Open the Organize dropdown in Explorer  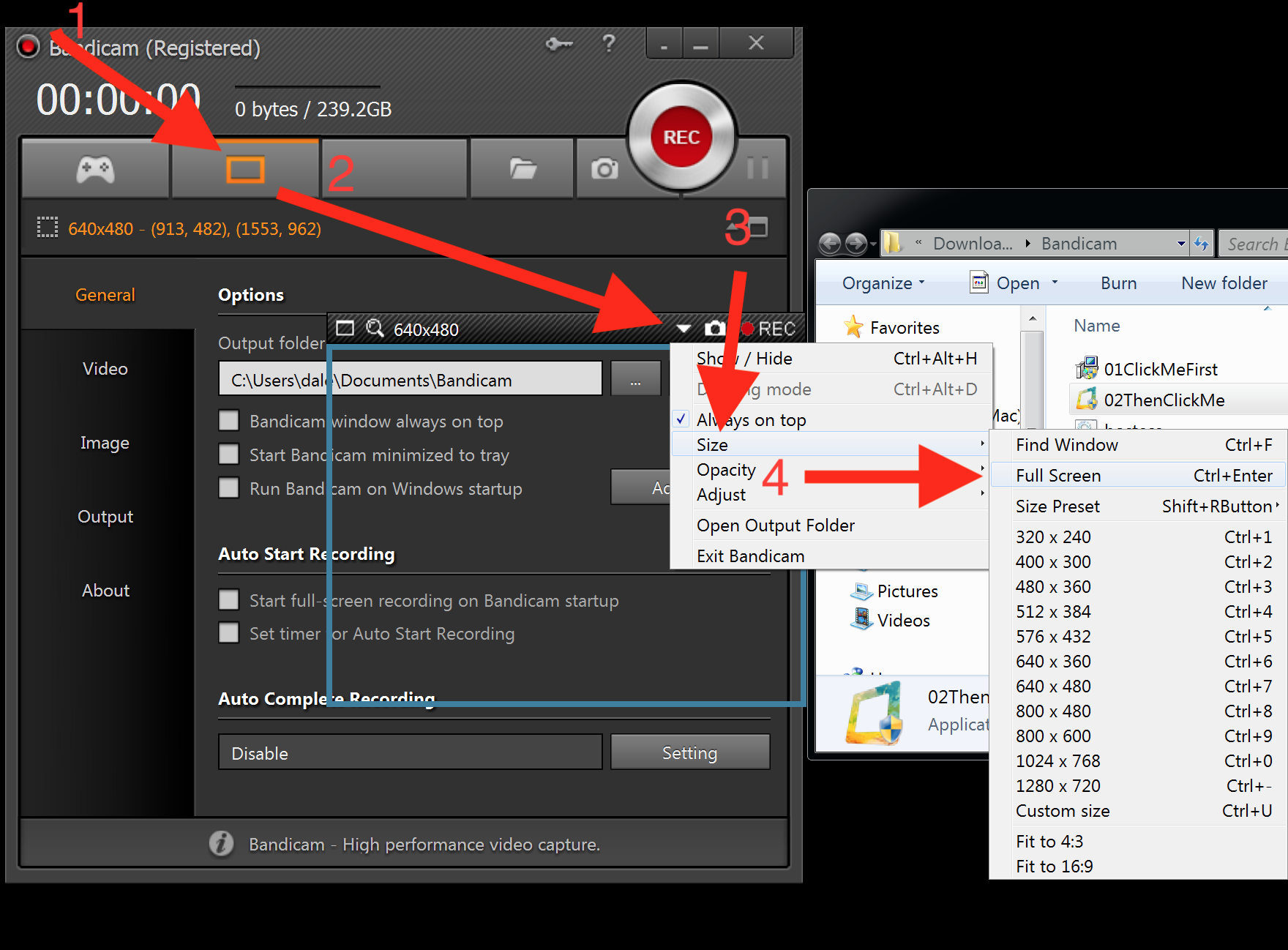(883, 283)
